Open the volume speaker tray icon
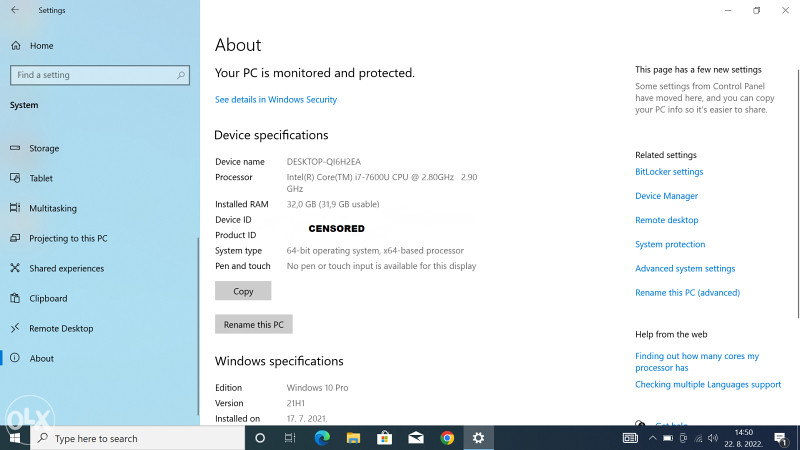 pyautogui.click(x=713, y=438)
